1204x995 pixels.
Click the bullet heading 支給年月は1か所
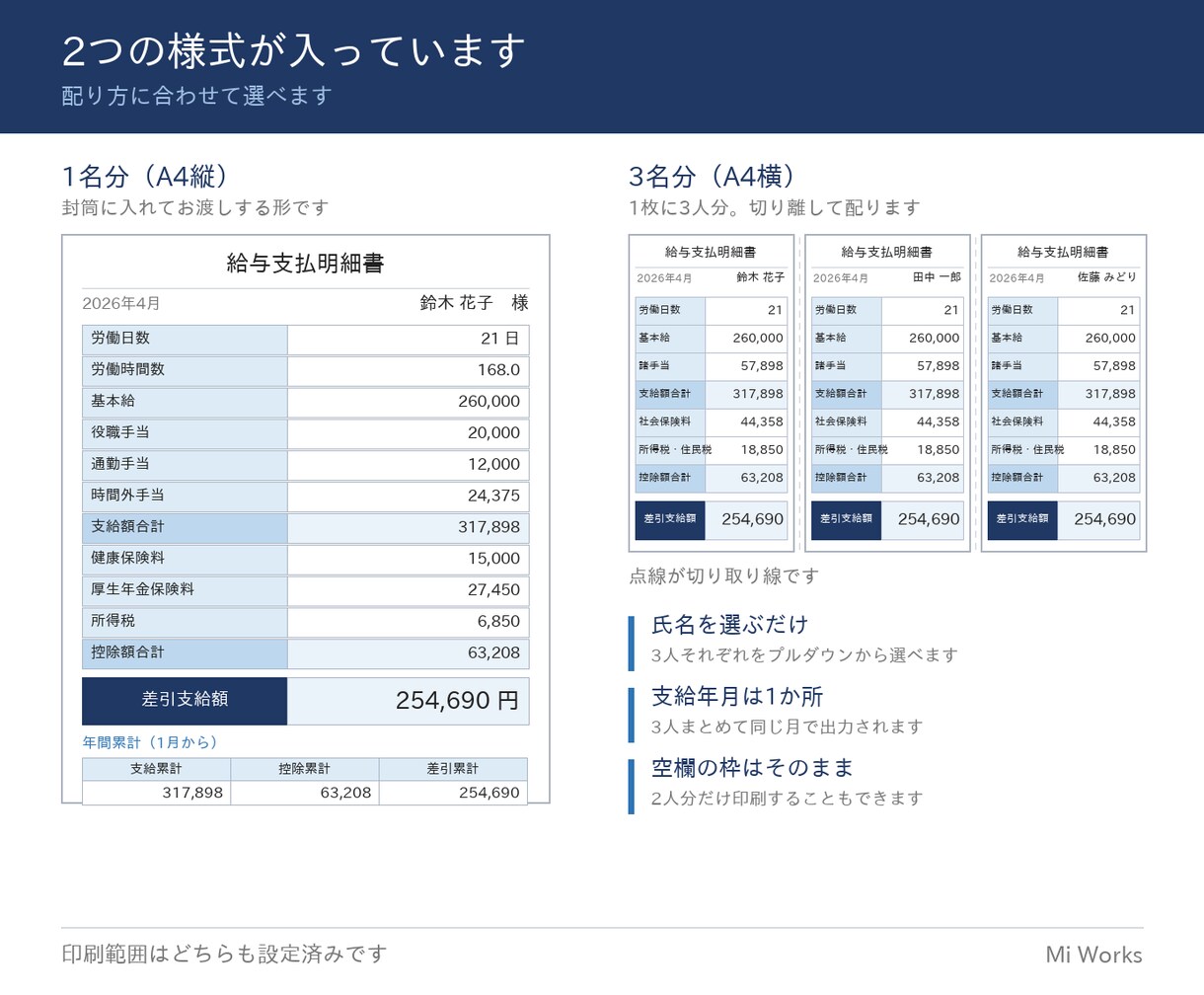pyautogui.click(x=737, y=697)
